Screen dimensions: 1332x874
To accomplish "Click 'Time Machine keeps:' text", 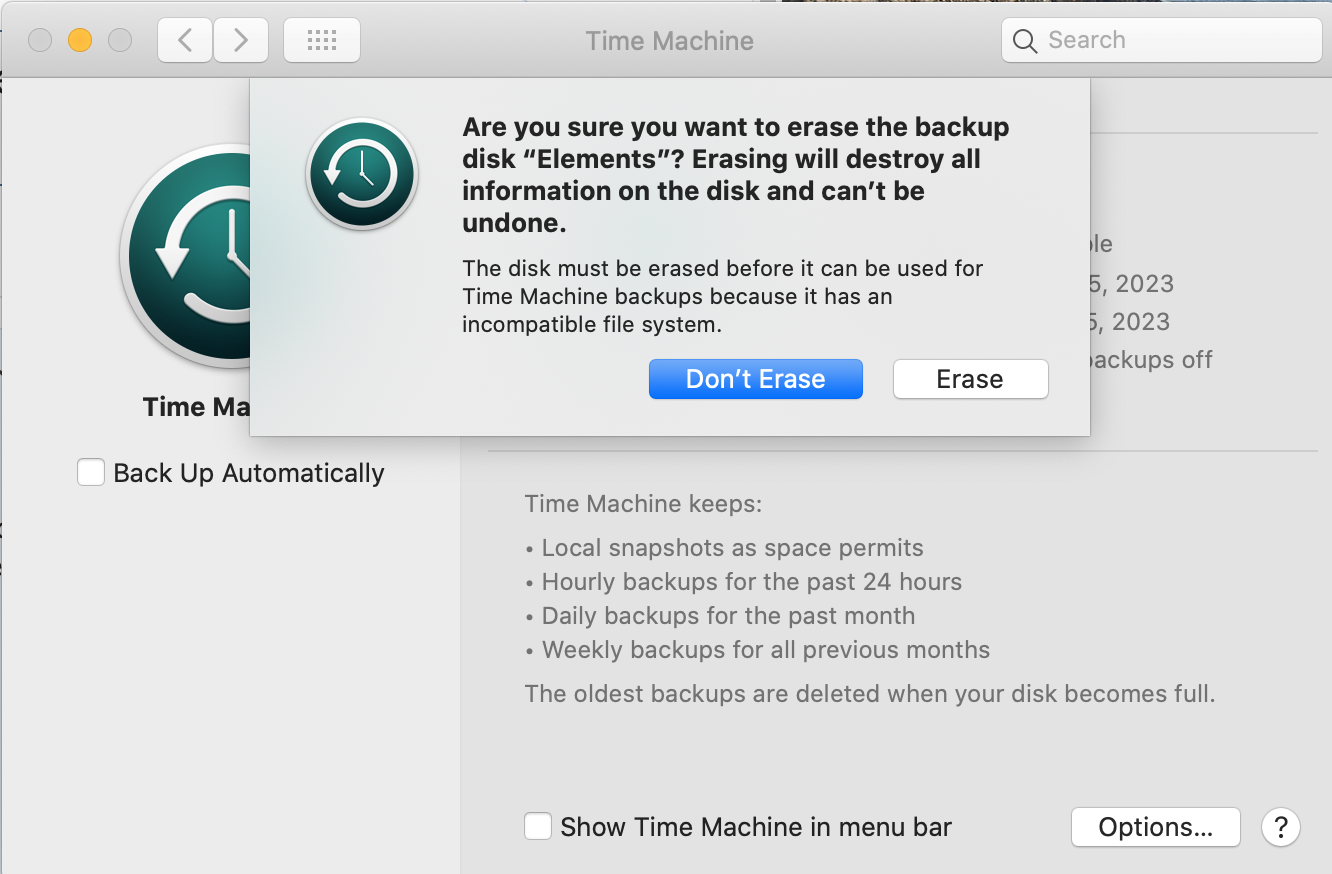I will tap(643, 504).
